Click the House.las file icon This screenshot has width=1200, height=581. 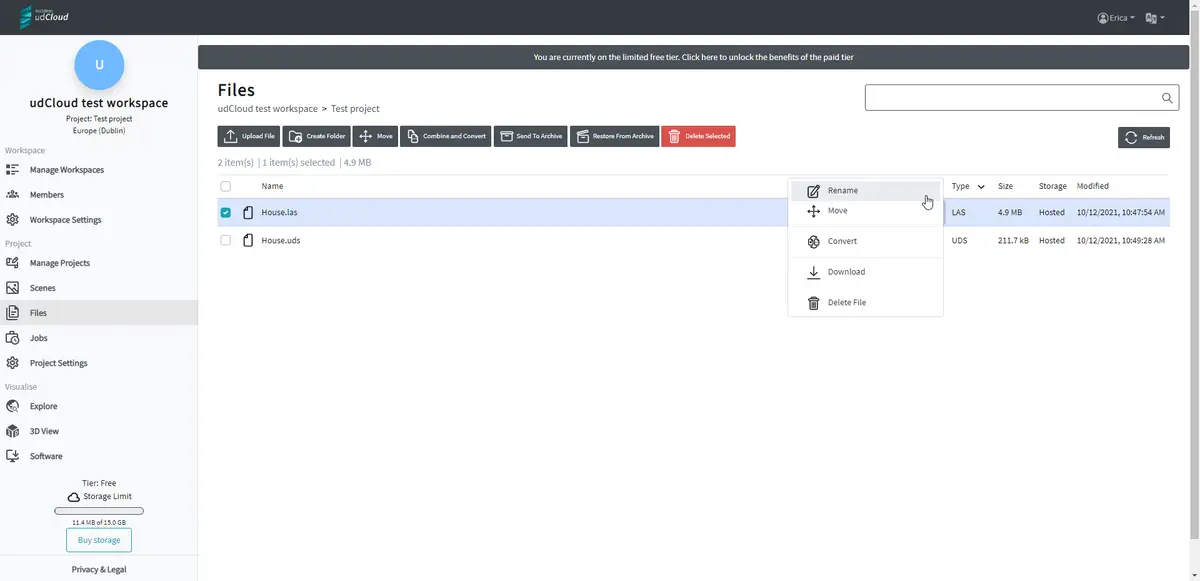pyautogui.click(x=248, y=212)
